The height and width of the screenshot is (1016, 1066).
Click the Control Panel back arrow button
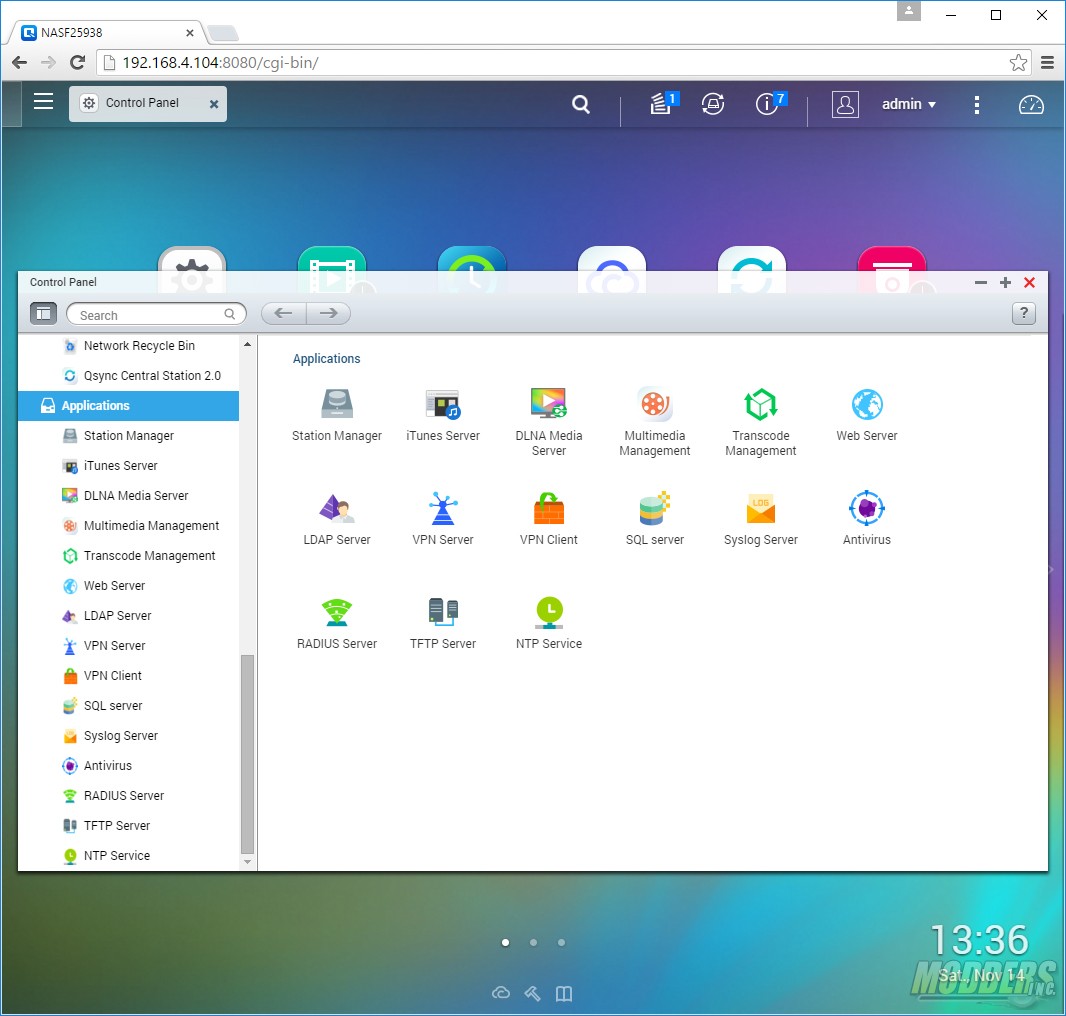[283, 313]
